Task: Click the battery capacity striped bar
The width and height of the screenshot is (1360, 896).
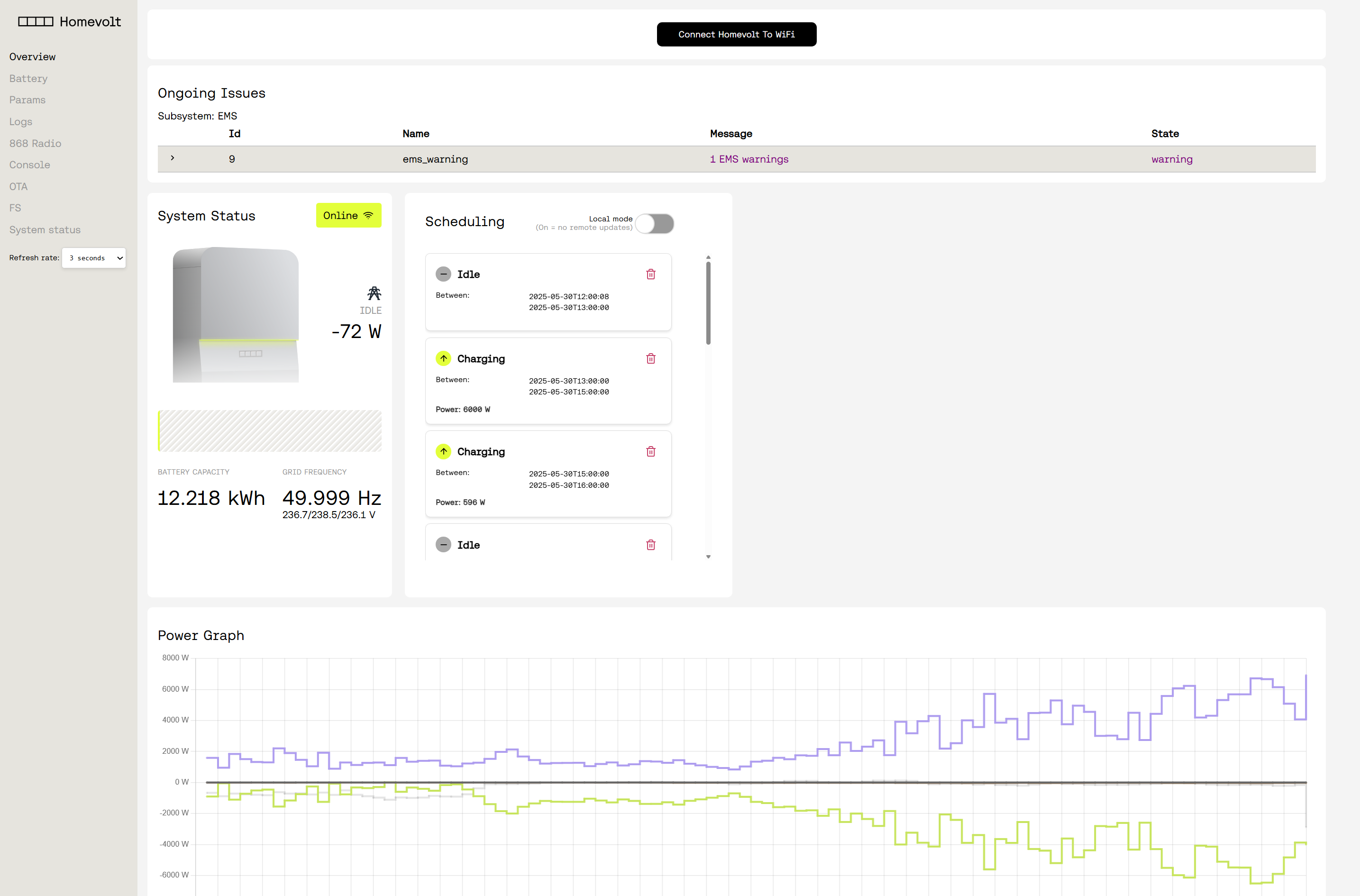Action: click(269, 431)
